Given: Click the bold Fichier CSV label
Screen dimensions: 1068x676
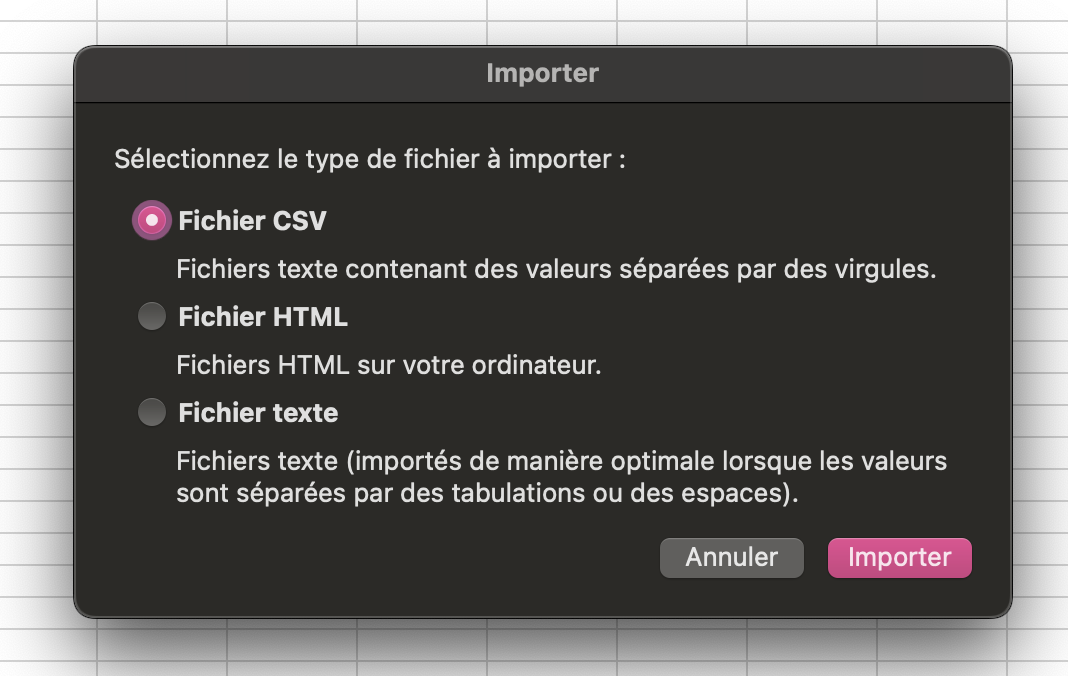Looking at the screenshot, I should click(252, 220).
